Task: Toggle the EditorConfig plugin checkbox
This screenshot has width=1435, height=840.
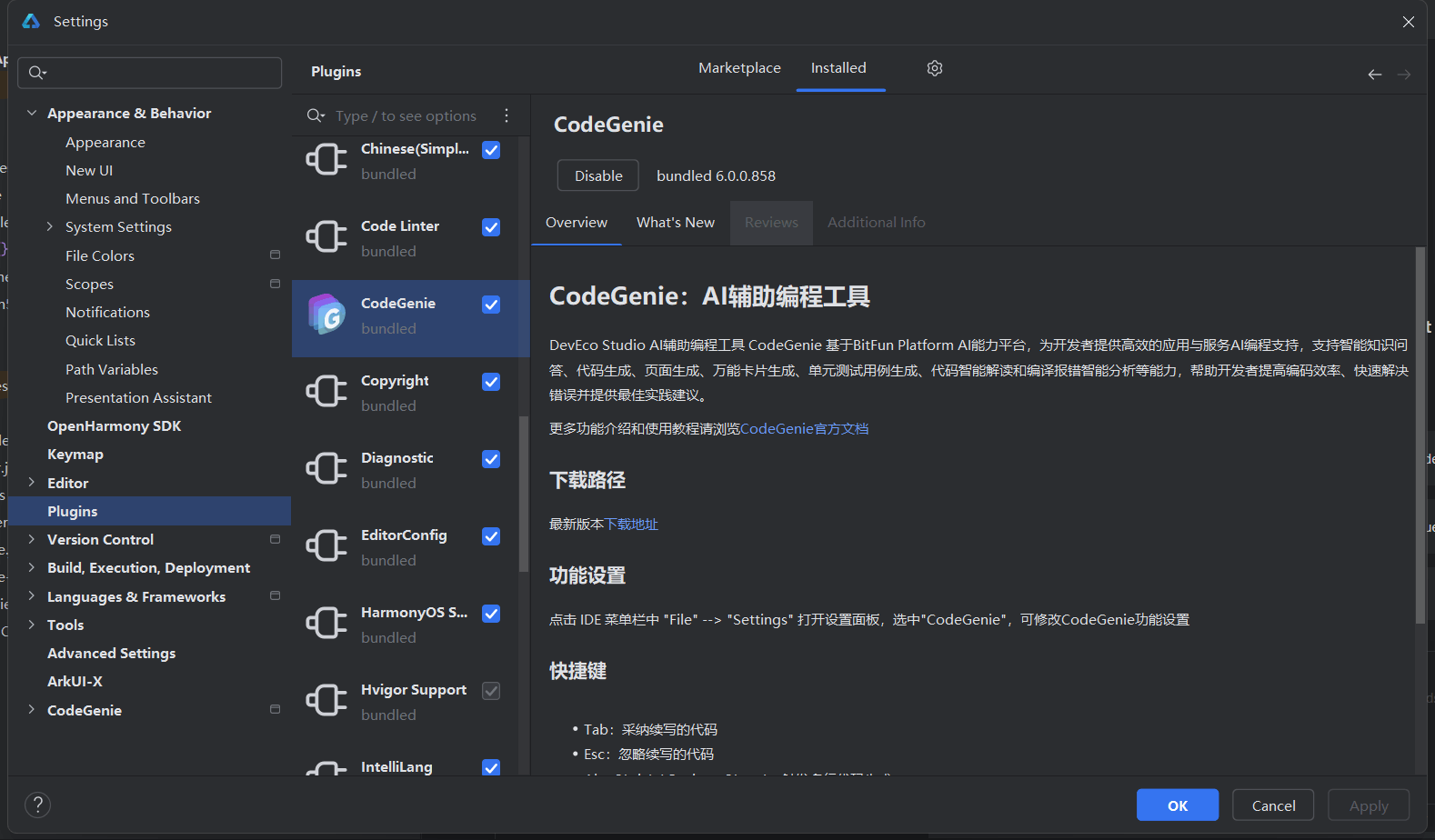Action: pyautogui.click(x=491, y=536)
